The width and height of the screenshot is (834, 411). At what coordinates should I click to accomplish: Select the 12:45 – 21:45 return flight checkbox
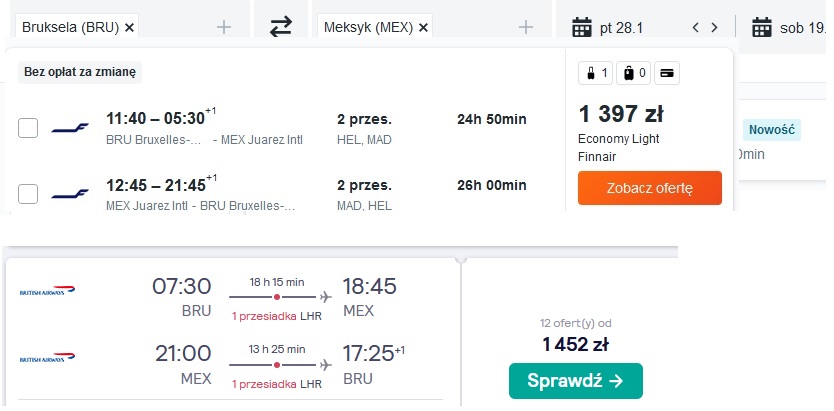28,194
